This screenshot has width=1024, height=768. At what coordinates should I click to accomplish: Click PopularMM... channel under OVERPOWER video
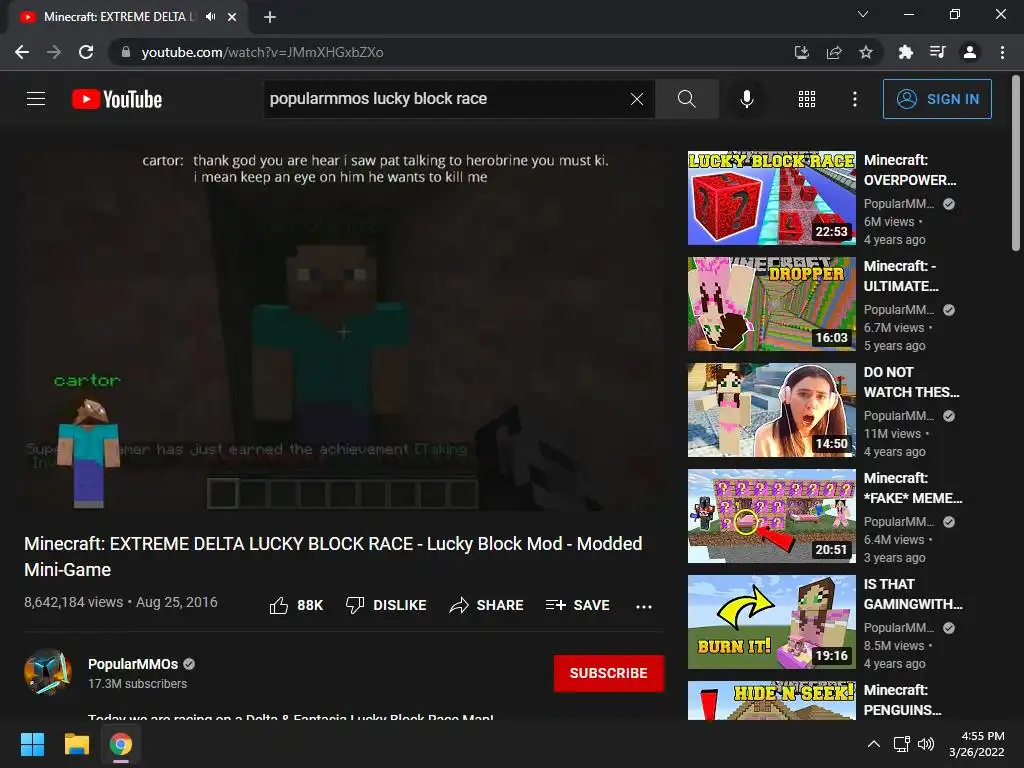899,204
